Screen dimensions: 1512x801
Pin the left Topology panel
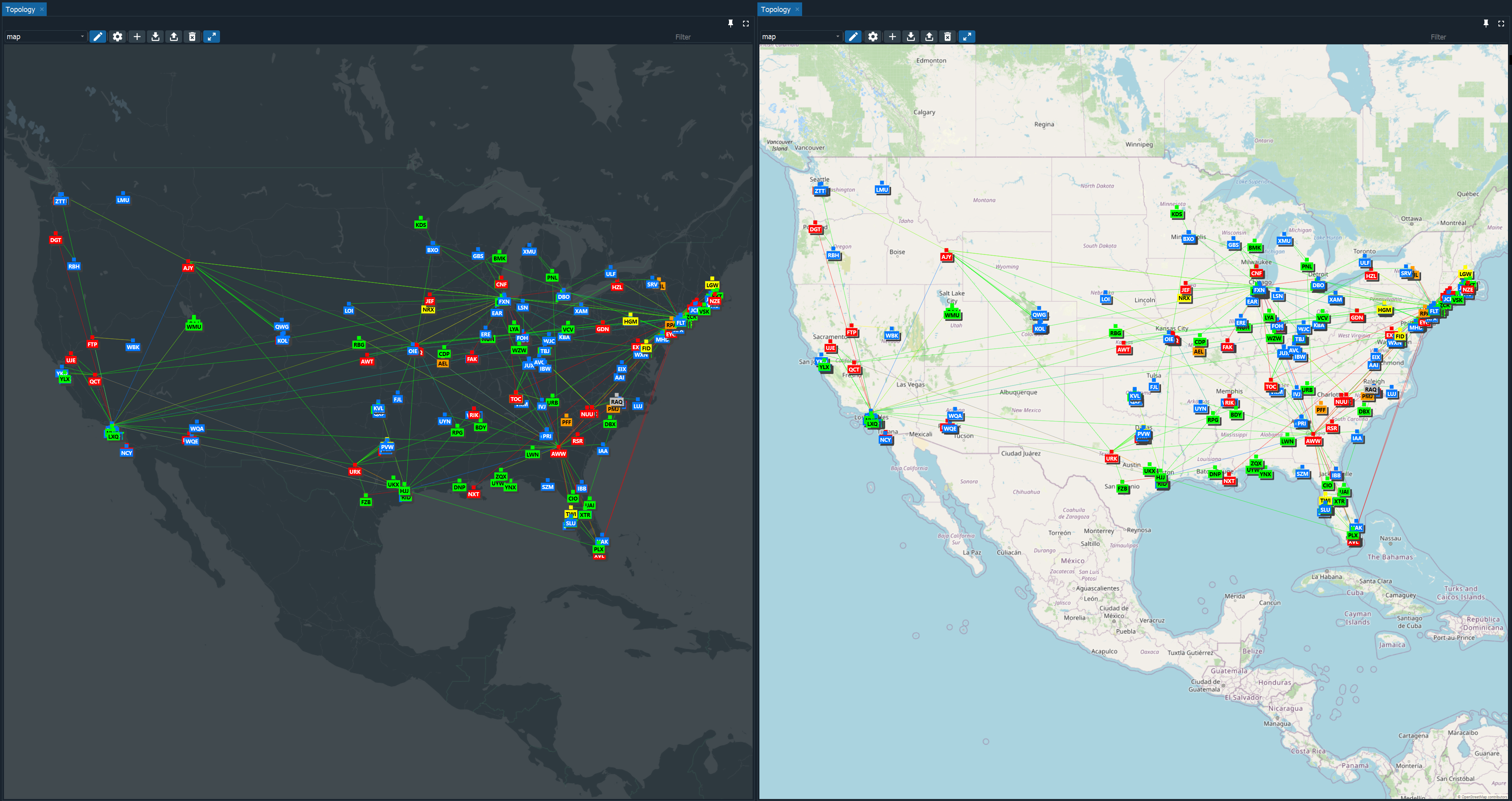[731, 24]
